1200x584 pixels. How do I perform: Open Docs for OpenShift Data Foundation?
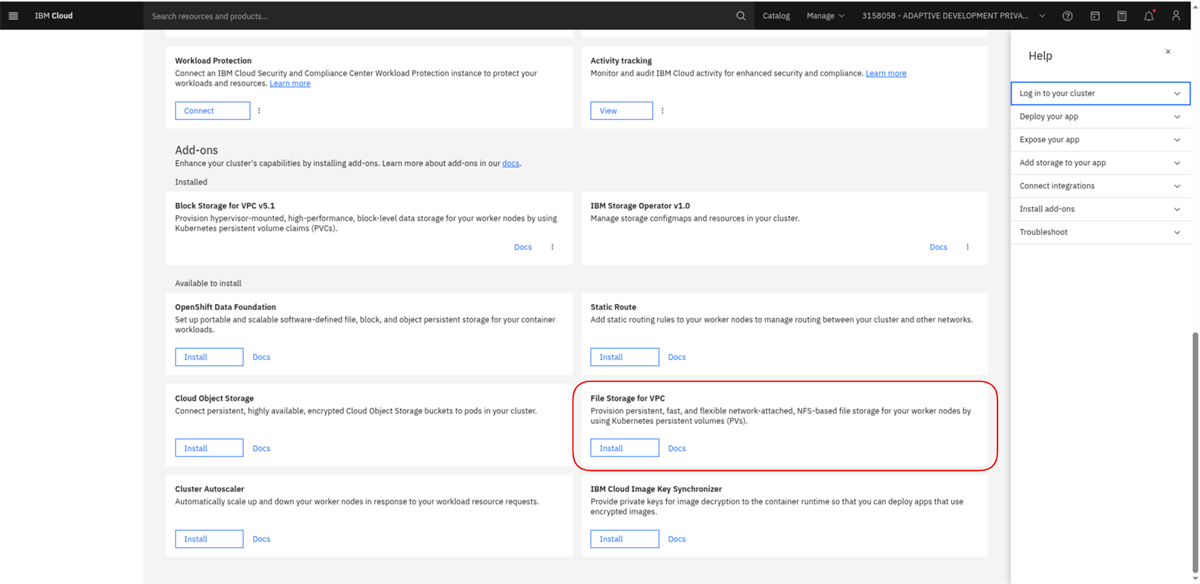point(261,357)
